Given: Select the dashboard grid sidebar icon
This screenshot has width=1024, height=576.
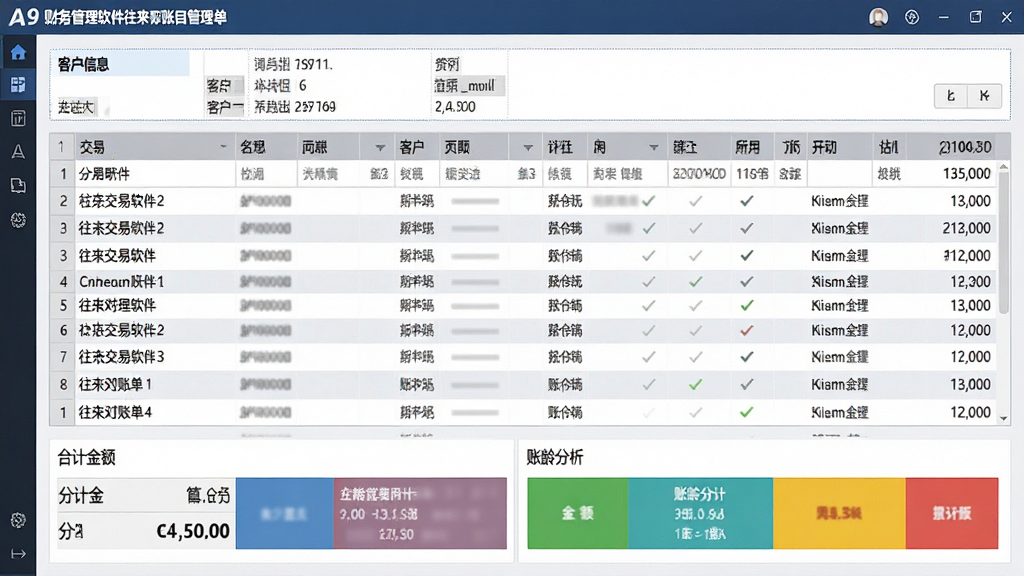Looking at the screenshot, I should tap(18, 85).
